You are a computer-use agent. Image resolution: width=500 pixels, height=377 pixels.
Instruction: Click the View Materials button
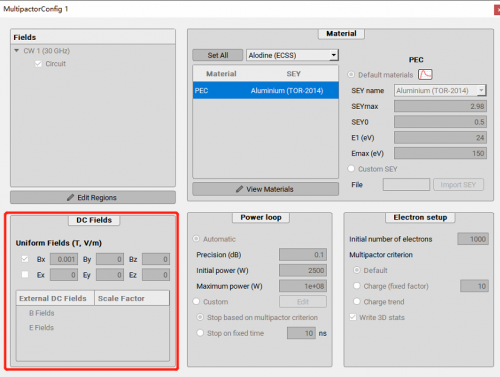(x=265, y=189)
